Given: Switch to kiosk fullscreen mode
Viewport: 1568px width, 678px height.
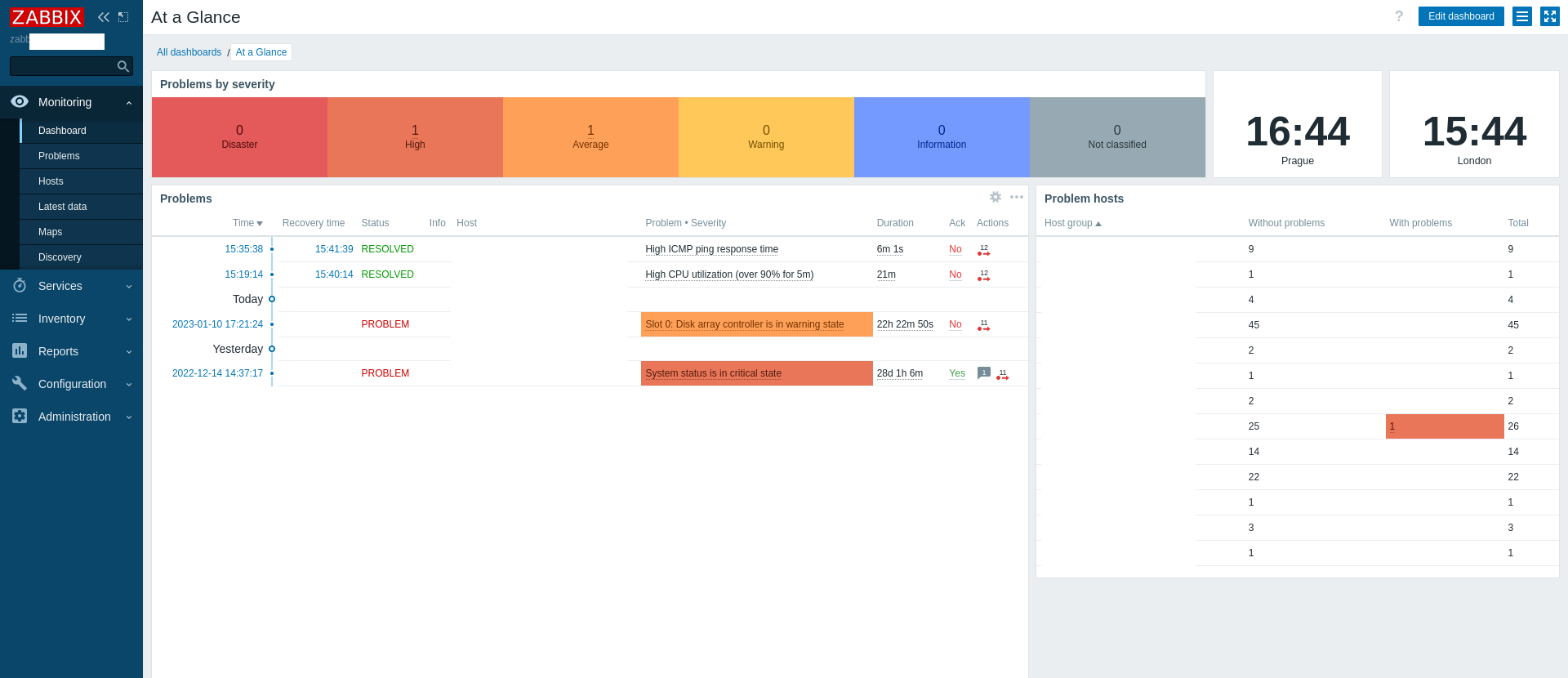Looking at the screenshot, I should (x=1550, y=16).
